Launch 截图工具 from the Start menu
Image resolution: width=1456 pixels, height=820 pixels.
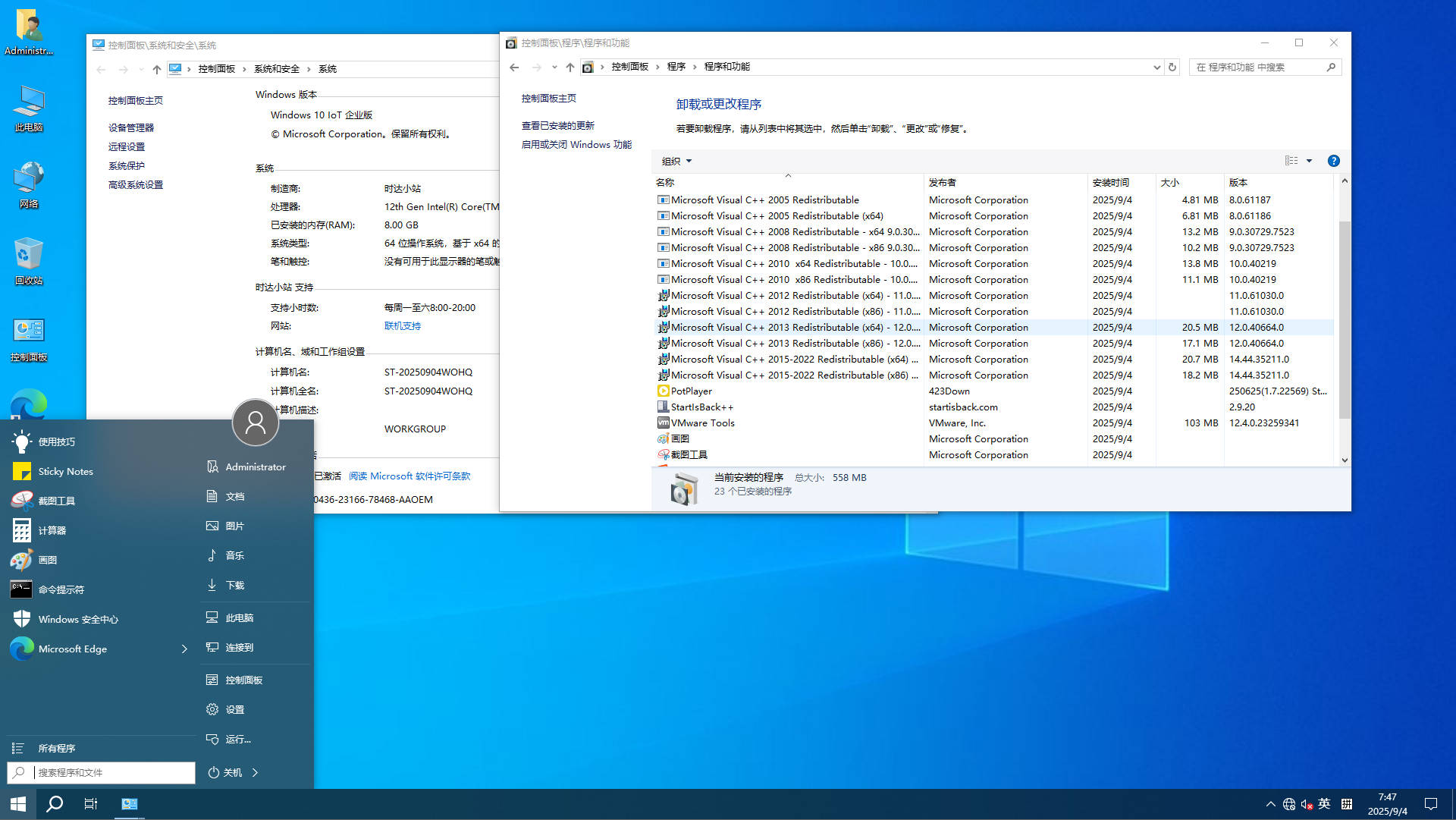(55, 500)
